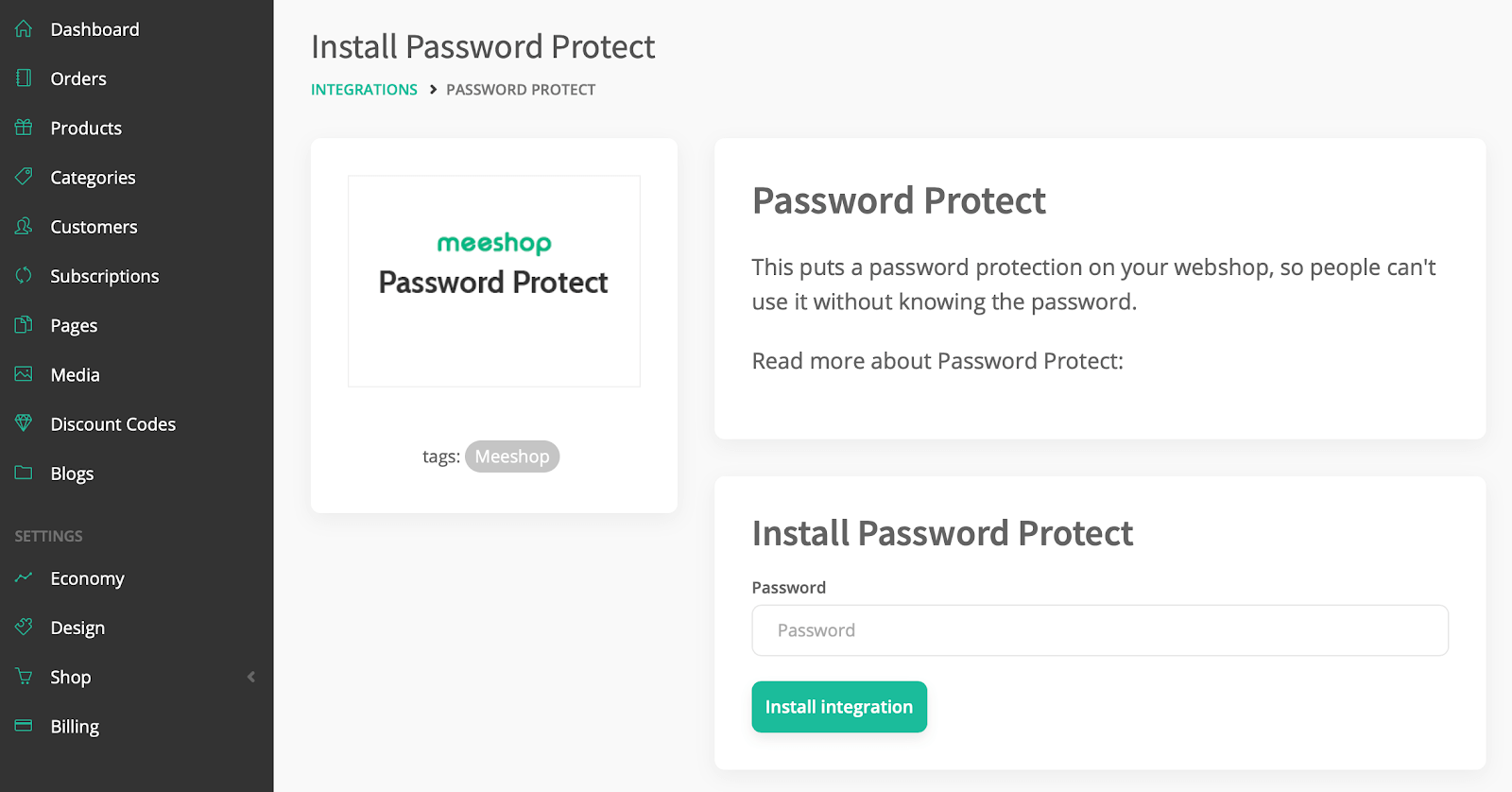Click the Subscriptions refresh icon
Image resolution: width=1512 pixels, height=792 pixels.
coord(24,275)
